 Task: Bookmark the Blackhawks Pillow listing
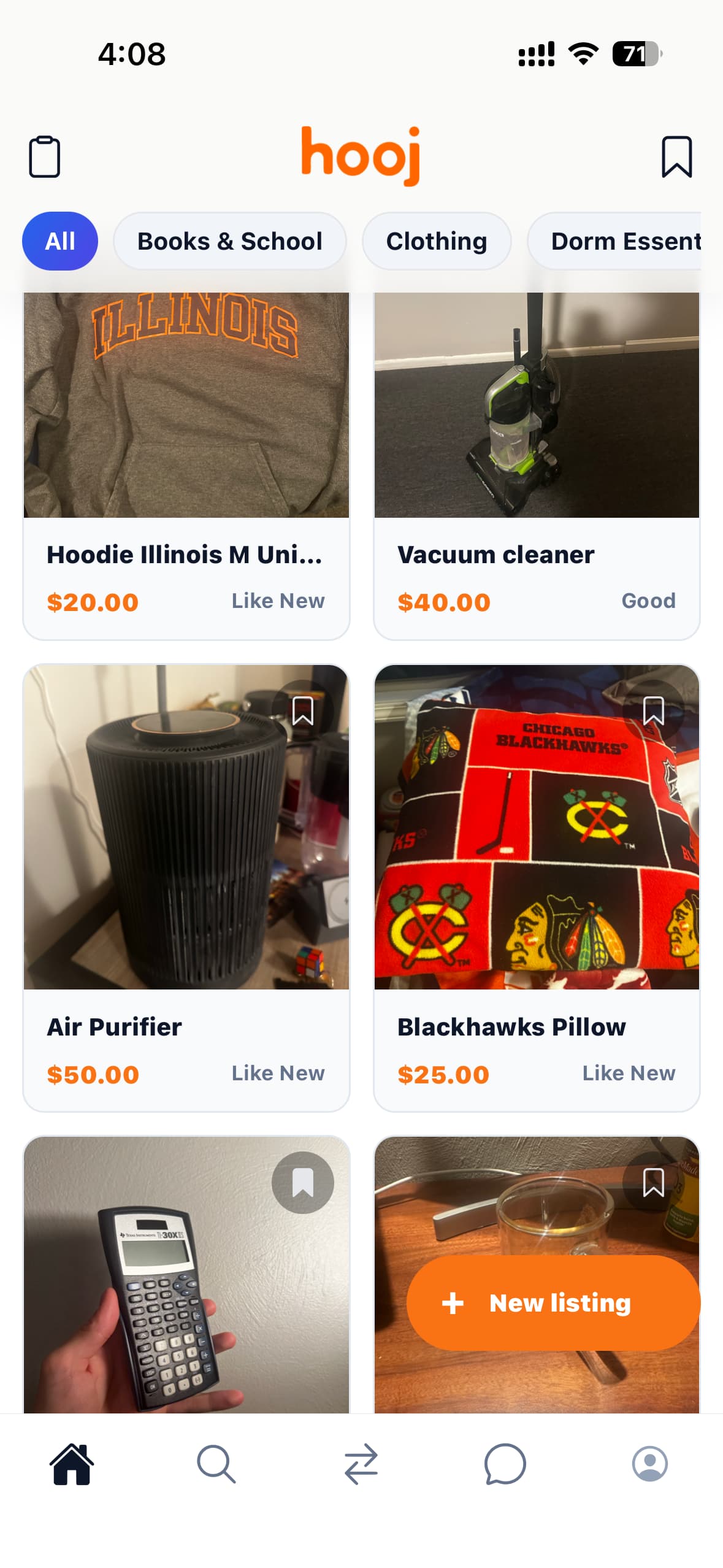click(653, 710)
